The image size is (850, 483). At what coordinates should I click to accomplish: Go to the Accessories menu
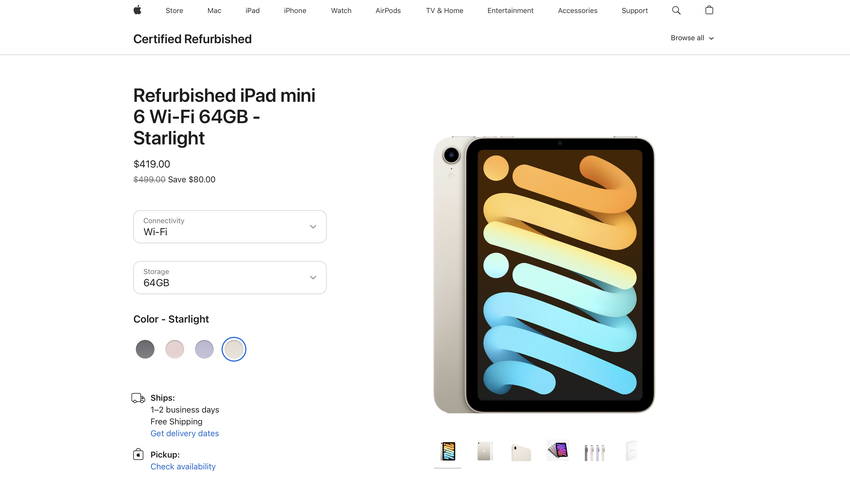tap(577, 10)
